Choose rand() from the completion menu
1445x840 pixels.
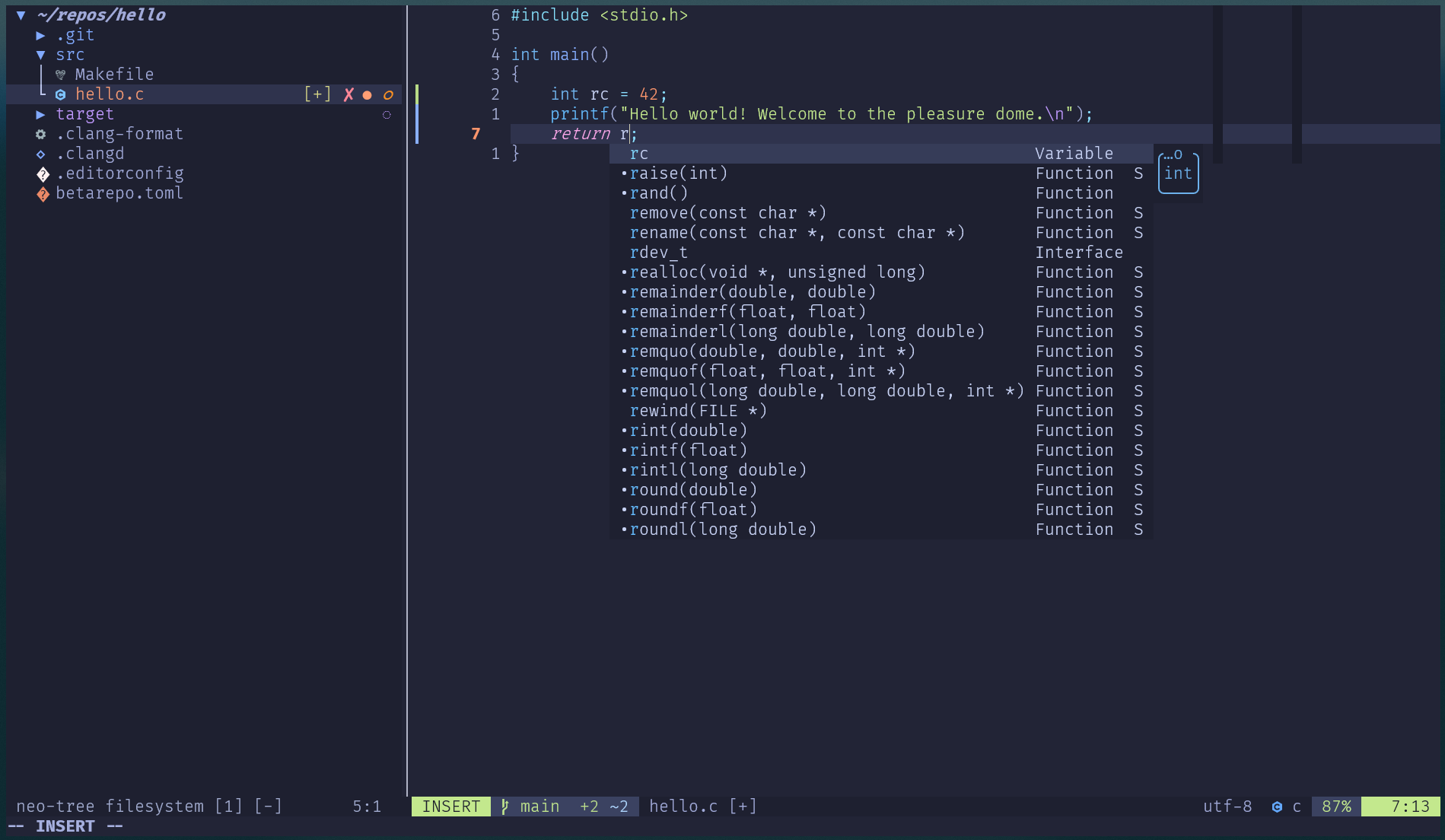[x=659, y=193]
